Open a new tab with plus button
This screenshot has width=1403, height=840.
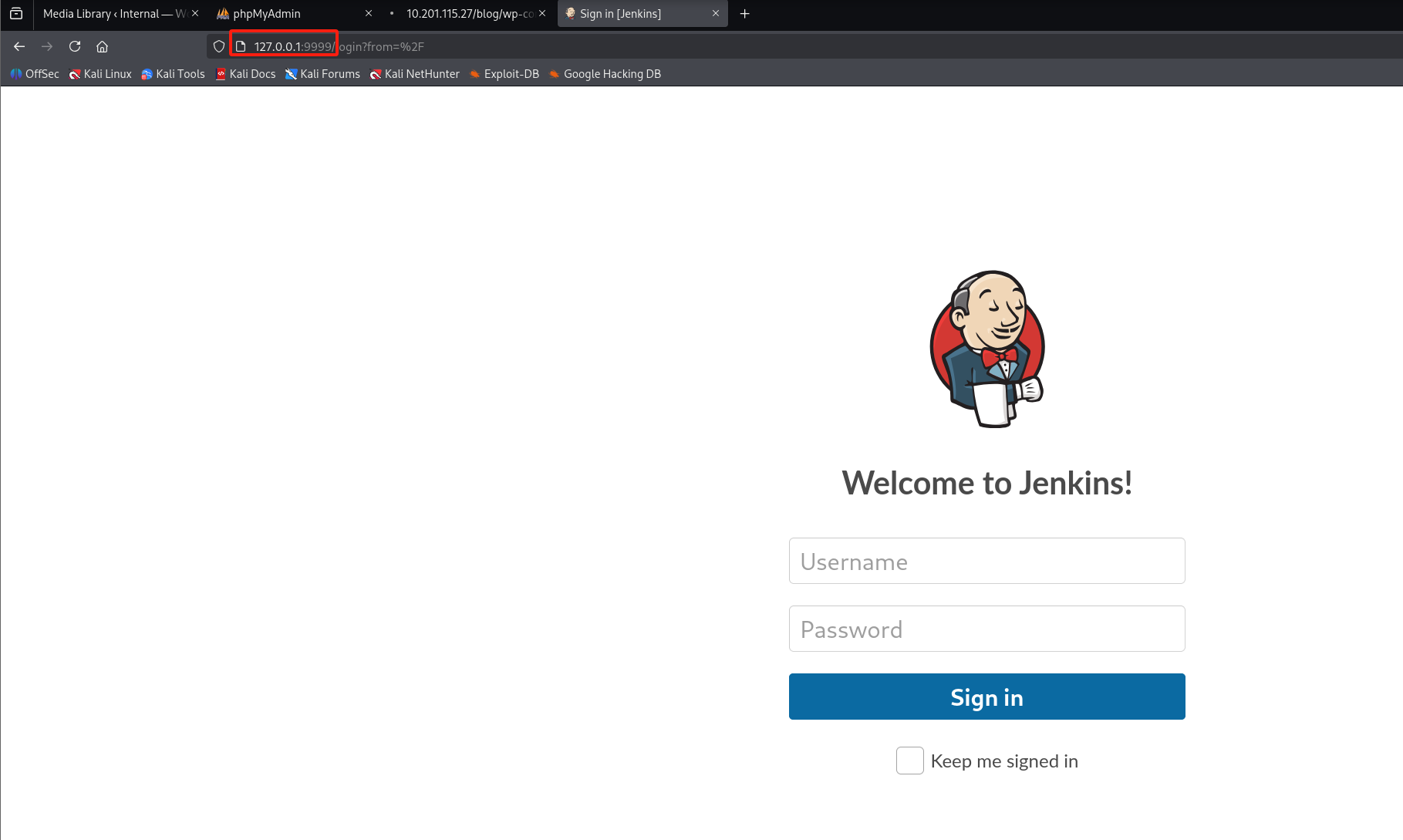tap(744, 14)
